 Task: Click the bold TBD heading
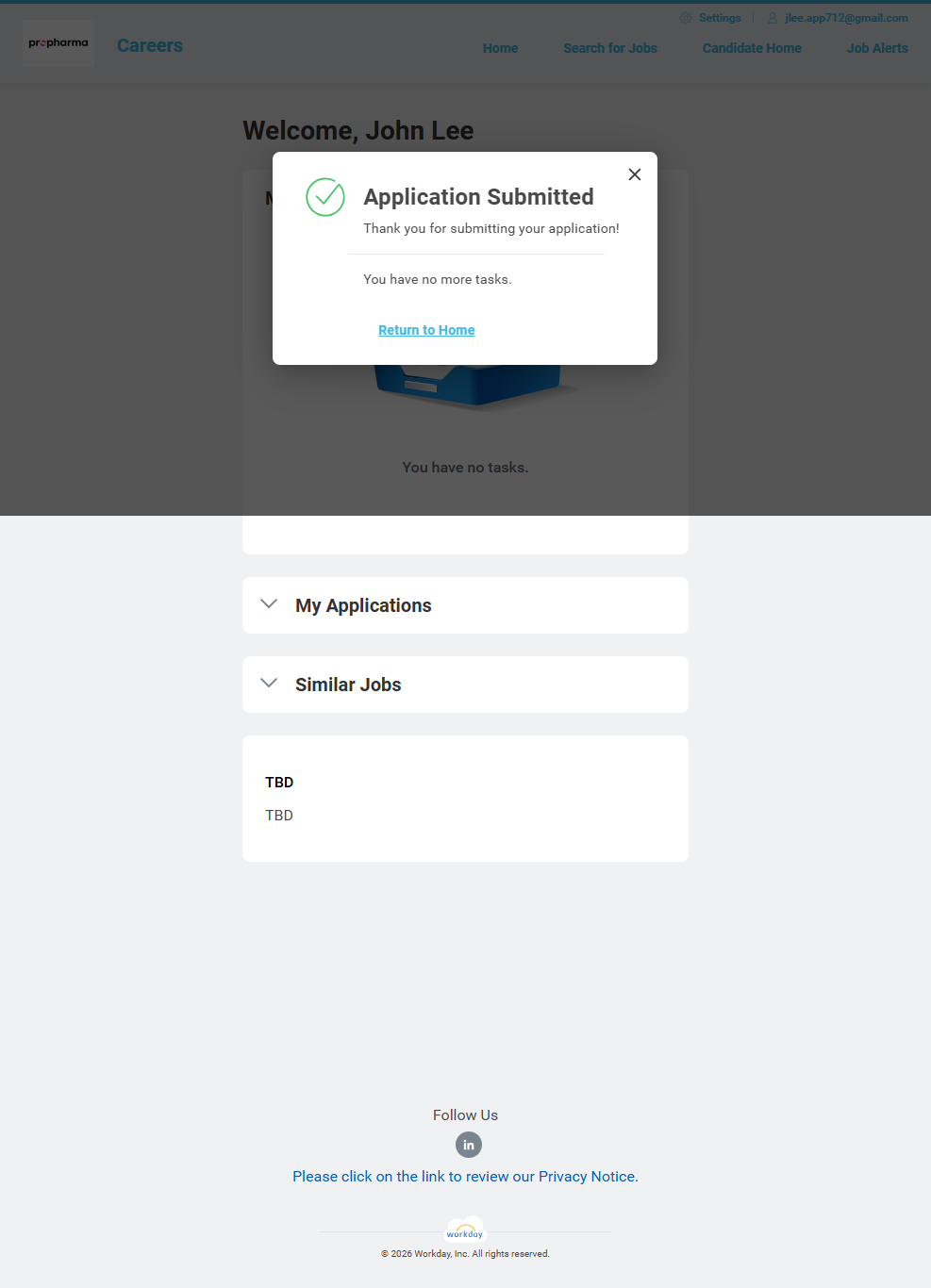279,783
